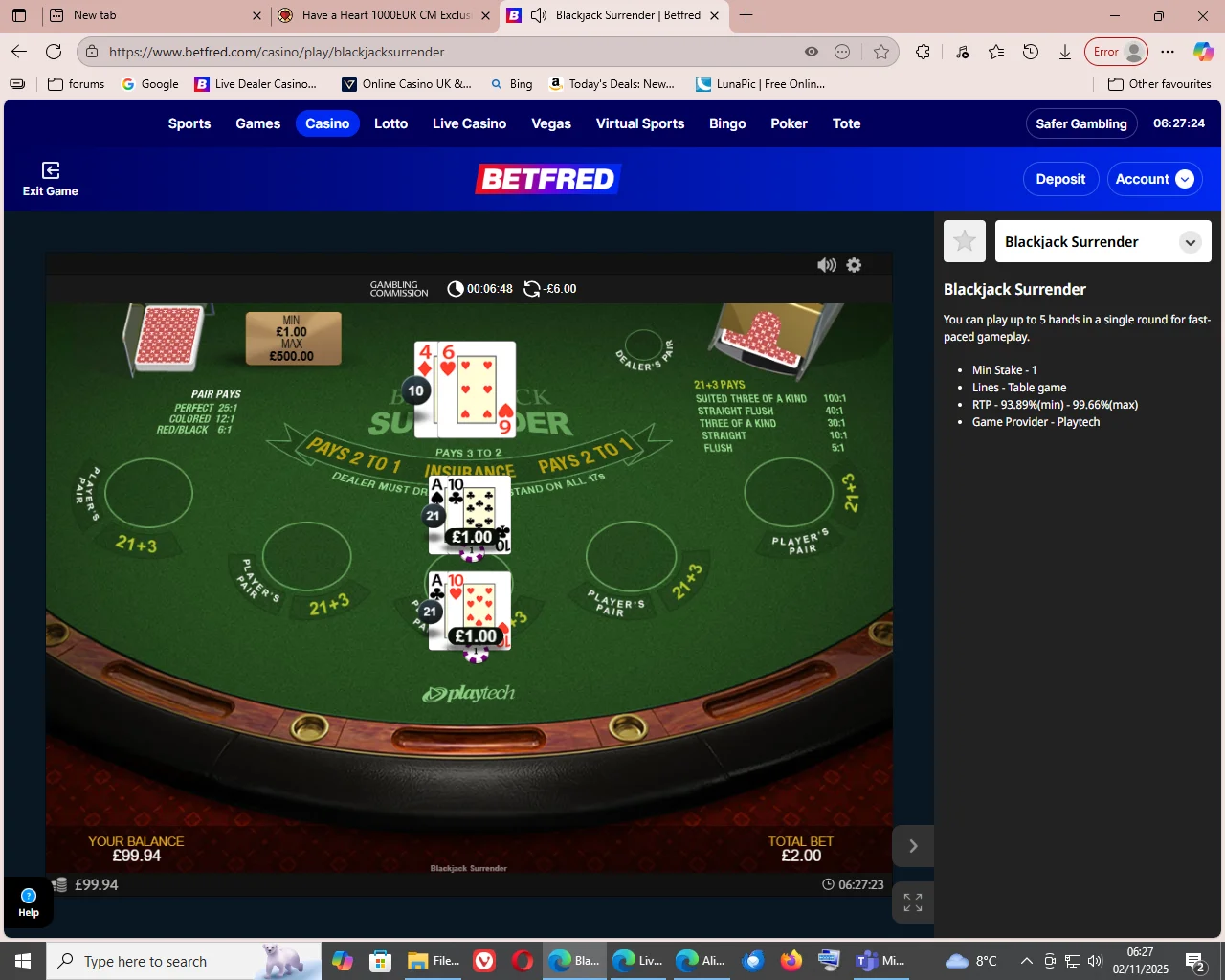Click the net position refresh icon
The width and height of the screenshot is (1225, 980).
pos(532,289)
